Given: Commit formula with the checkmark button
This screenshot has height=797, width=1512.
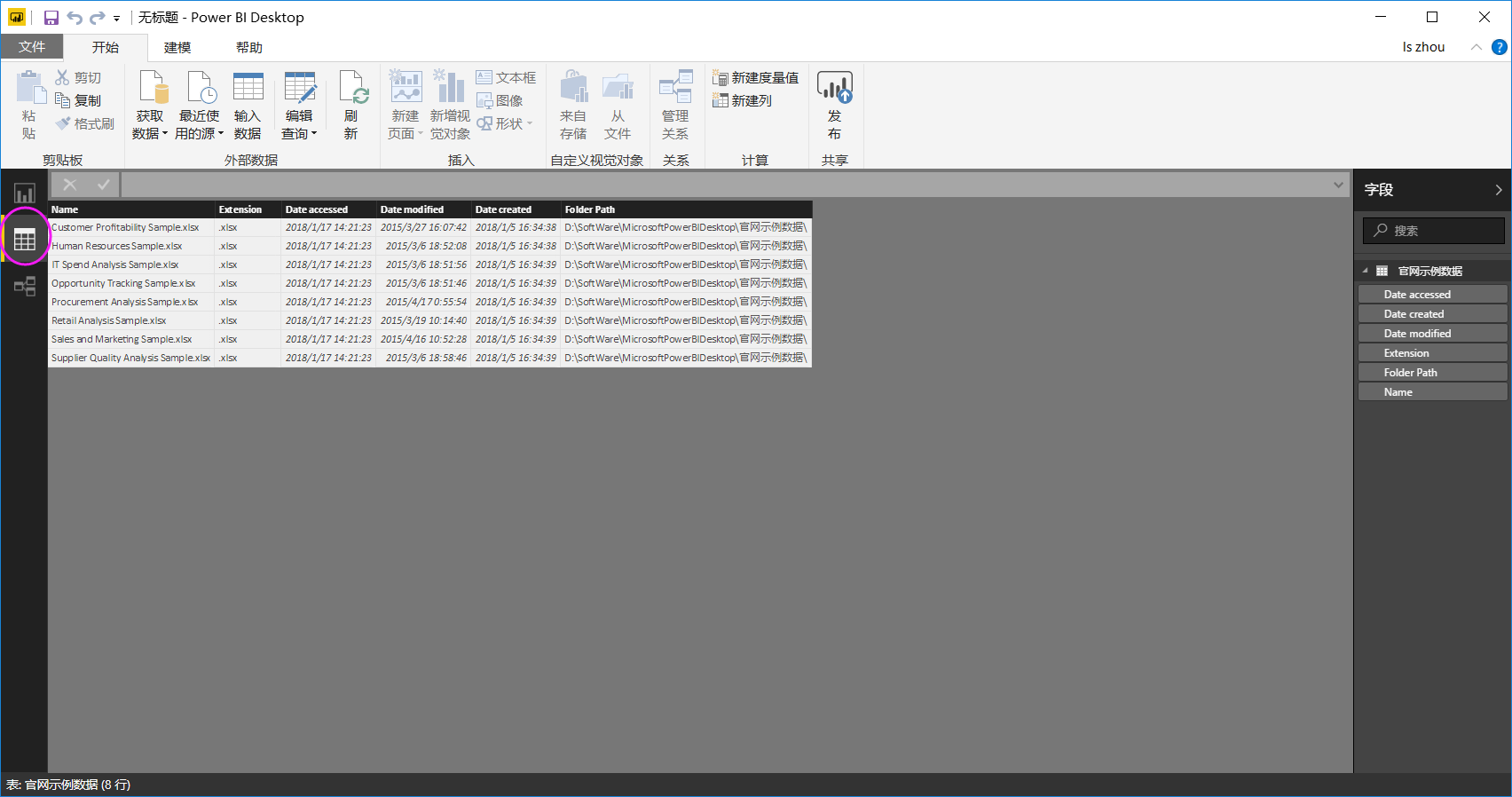Looking at the screenshot, I should point(103,185).
